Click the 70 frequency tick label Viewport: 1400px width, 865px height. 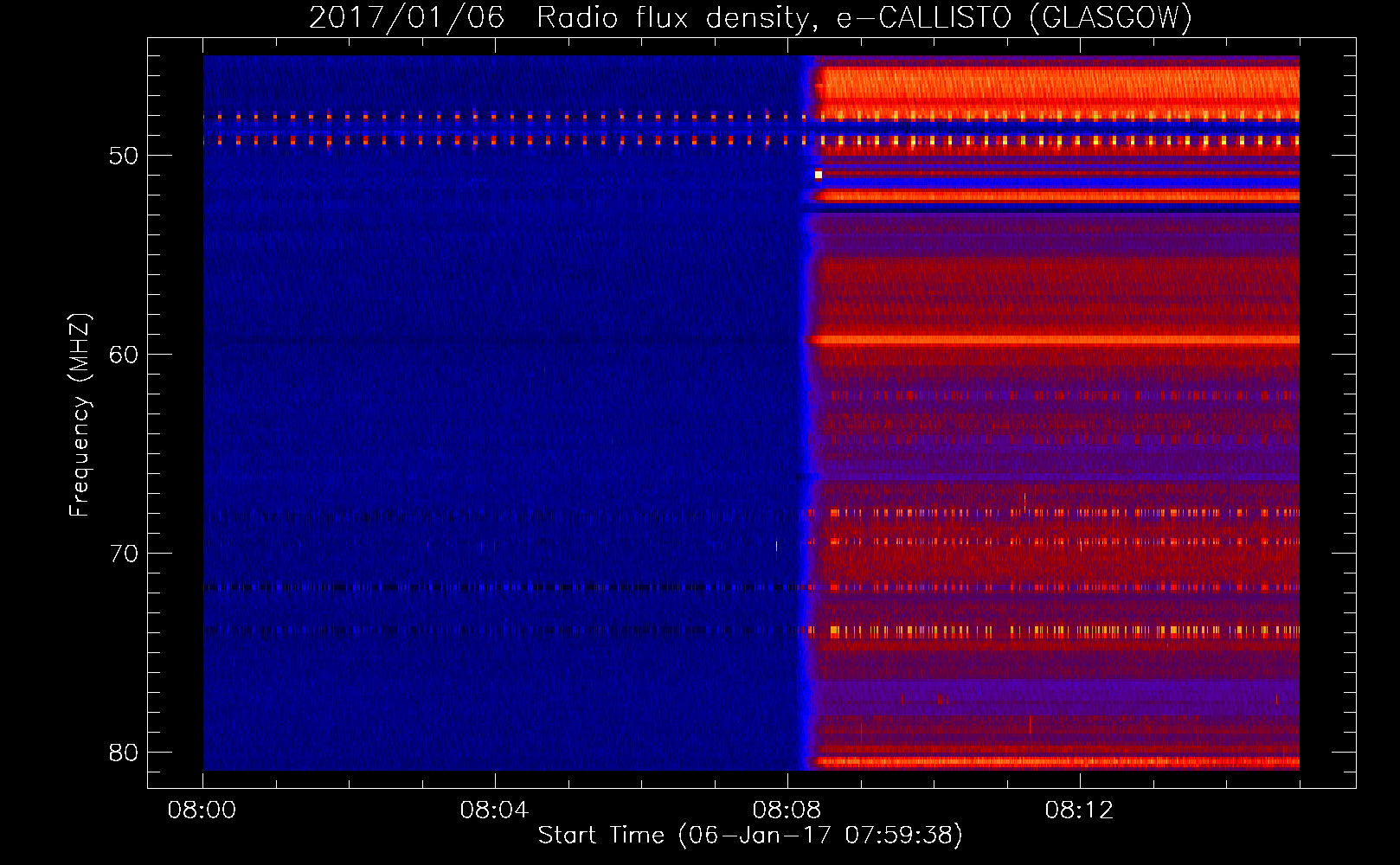click(x=124, y=554)
